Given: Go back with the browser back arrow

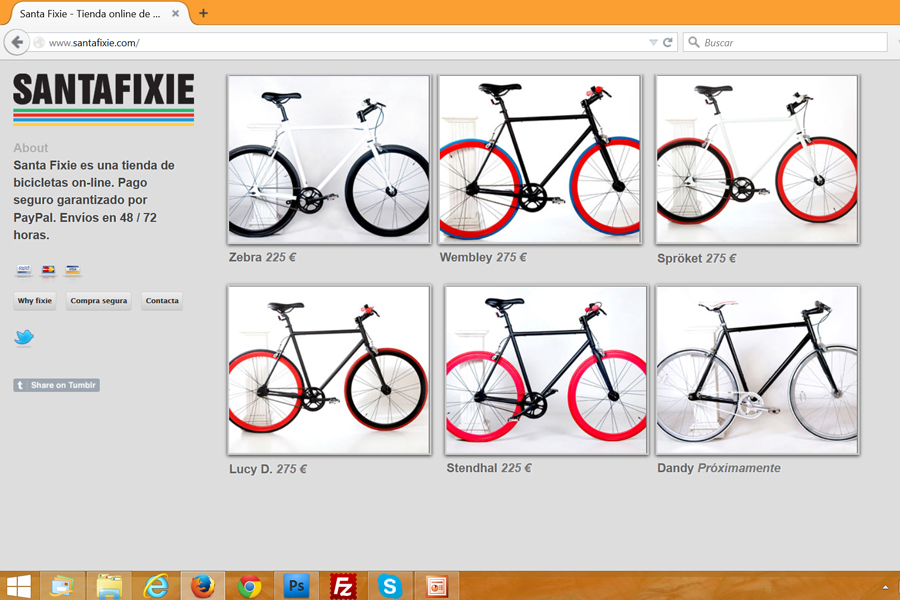Looking at the screenshot, I should [x=17, y=42].
